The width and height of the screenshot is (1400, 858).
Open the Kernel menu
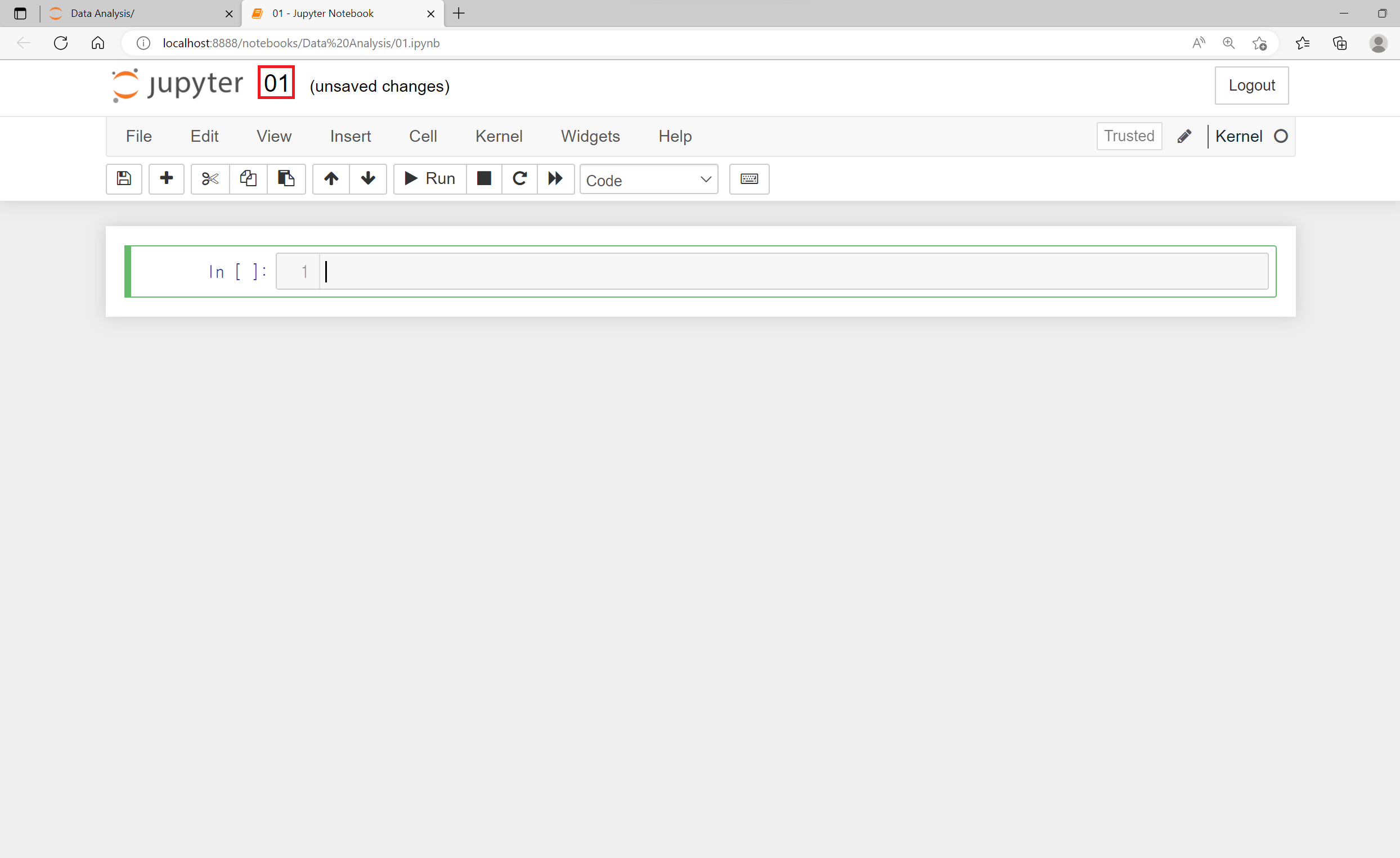[x=499, y=136]
